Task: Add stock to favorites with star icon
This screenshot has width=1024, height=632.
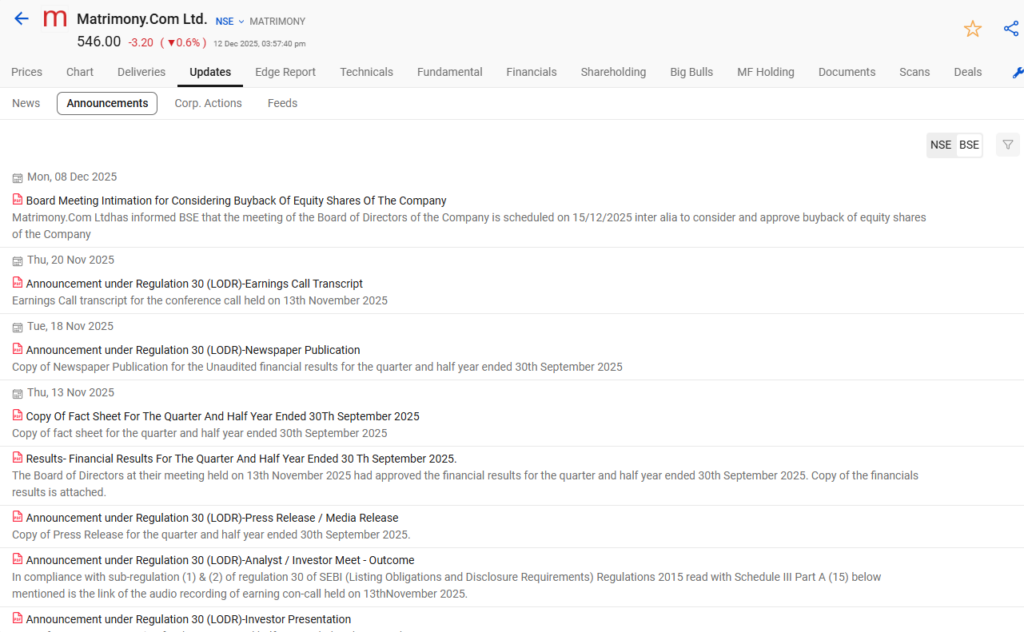Action: pyautogui.click(x=972, y=29)
